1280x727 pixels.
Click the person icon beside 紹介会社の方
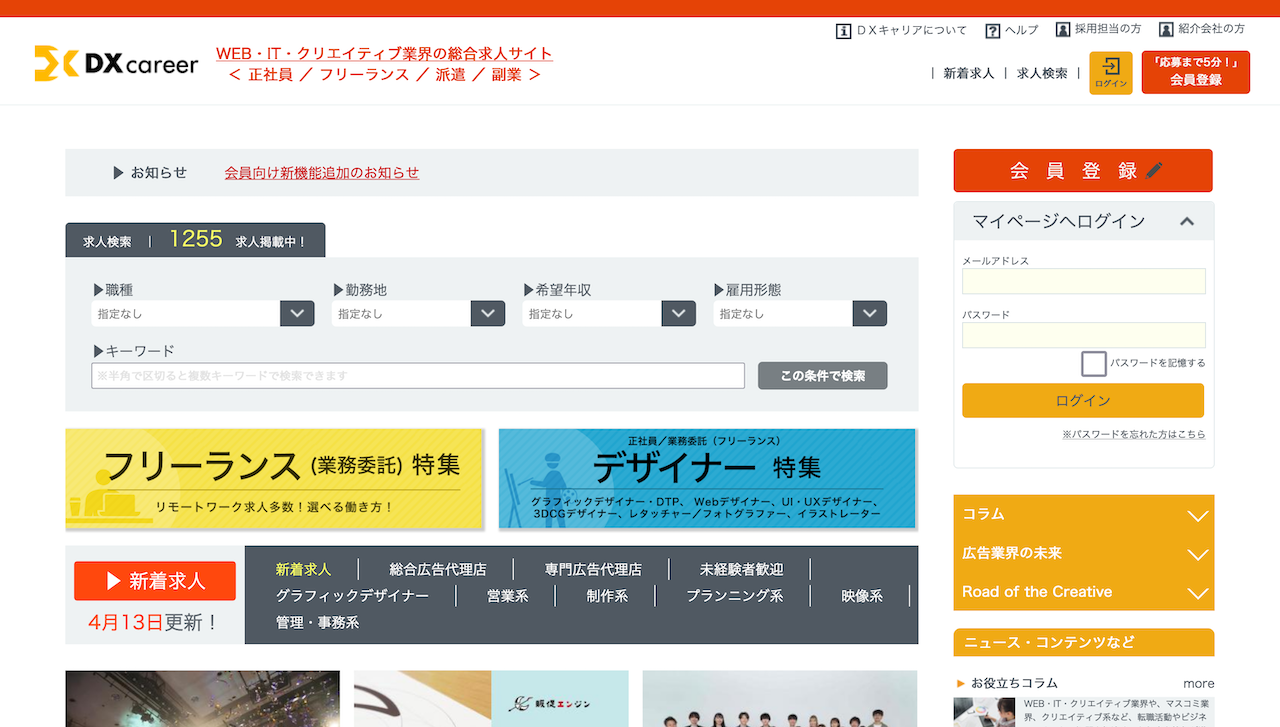[1166, 30]
